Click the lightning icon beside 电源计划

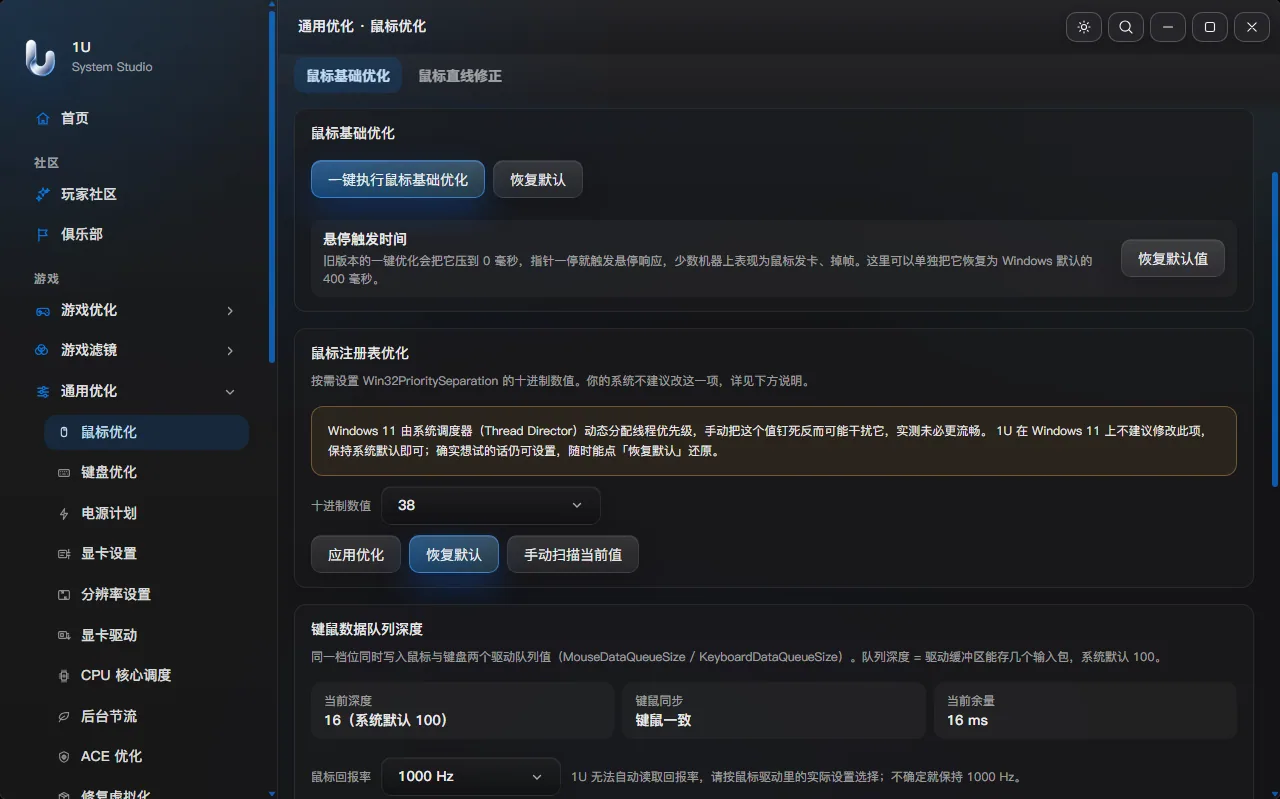click(64, 513)
